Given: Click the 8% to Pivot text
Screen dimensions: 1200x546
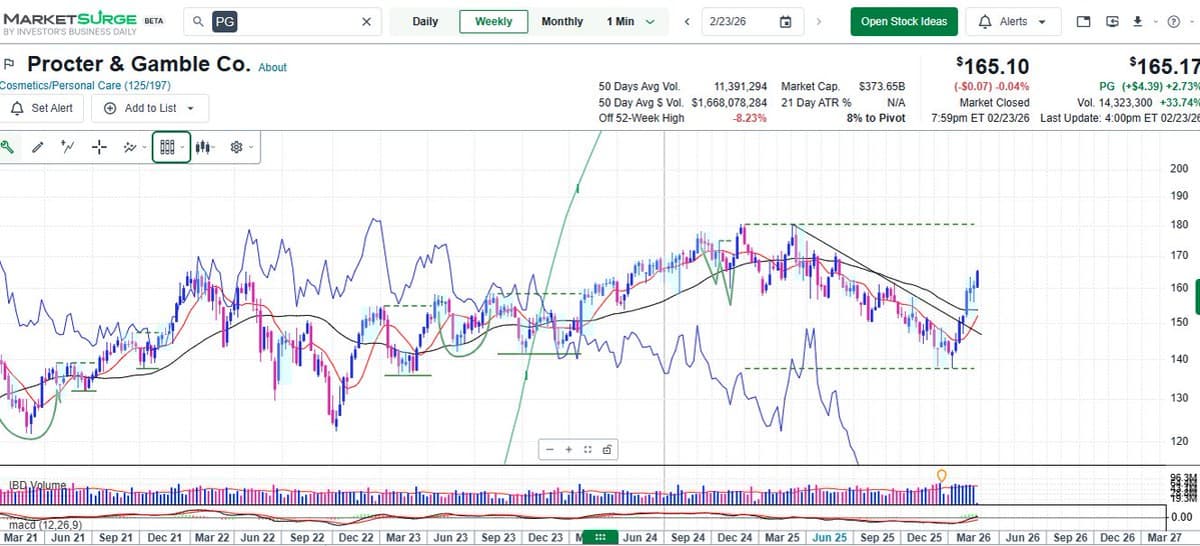Looking at the screenshot, I should [875, 118].
